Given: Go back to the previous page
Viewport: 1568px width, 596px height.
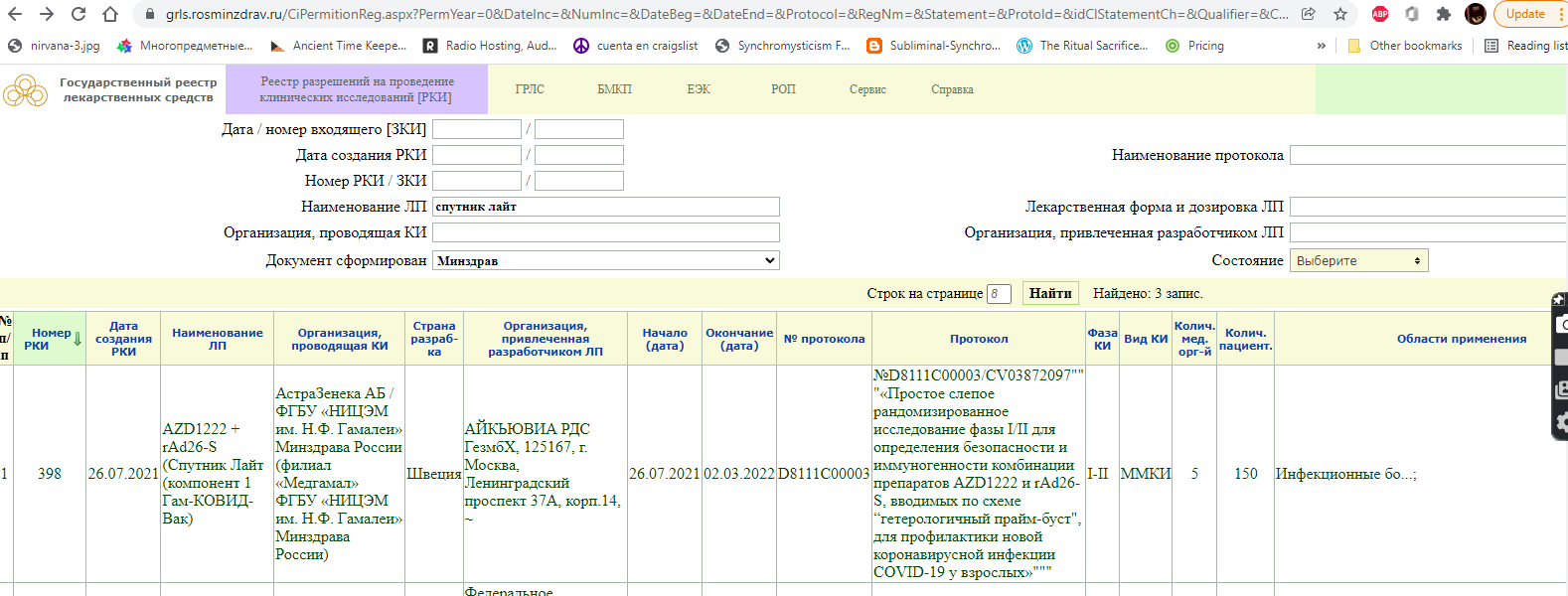Looking at the screenshot, I should click(x=15, y=14).
